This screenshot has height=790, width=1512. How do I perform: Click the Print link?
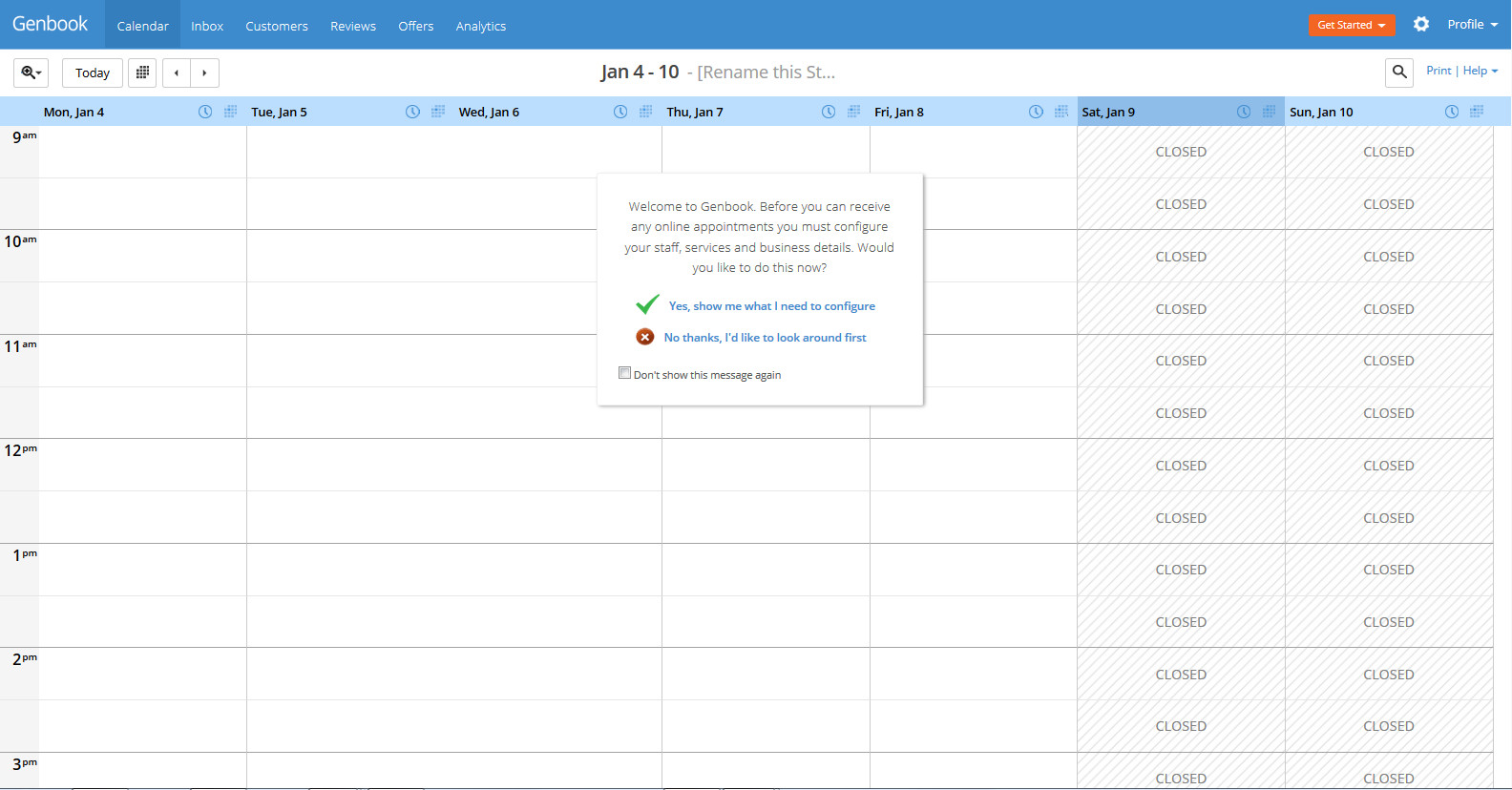[1438, 71]
